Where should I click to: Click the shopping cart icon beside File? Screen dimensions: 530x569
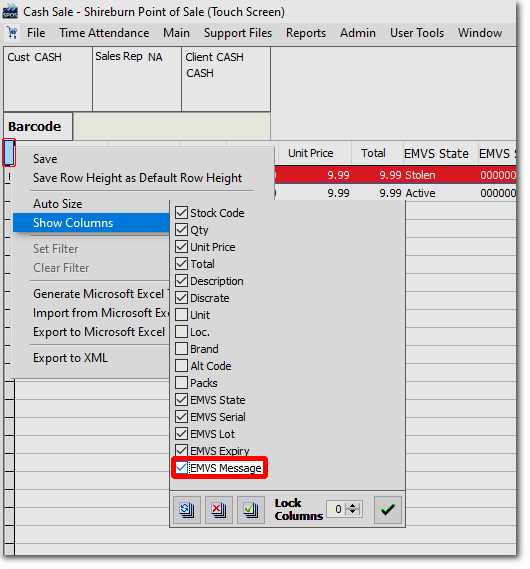point(12,33)
